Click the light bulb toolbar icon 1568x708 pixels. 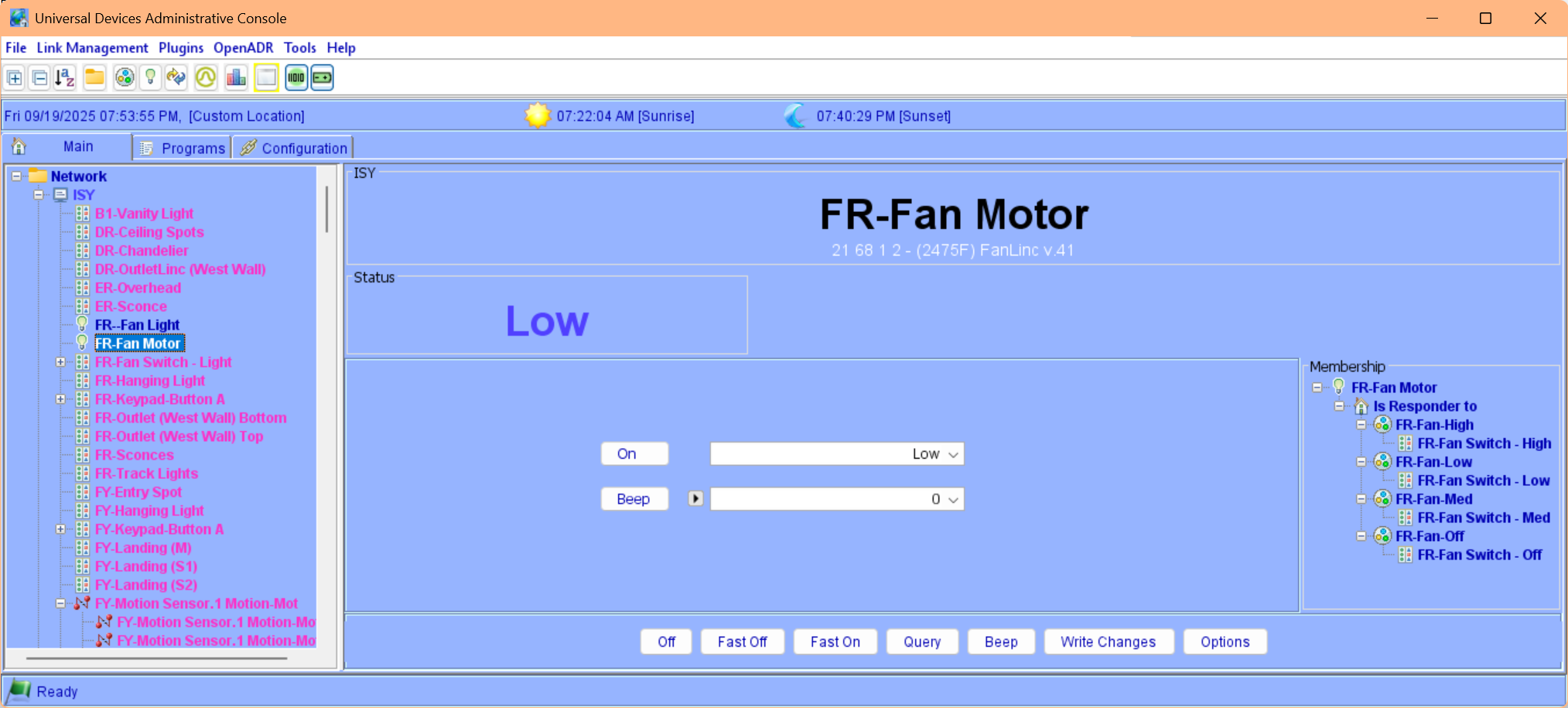(151, 78)
